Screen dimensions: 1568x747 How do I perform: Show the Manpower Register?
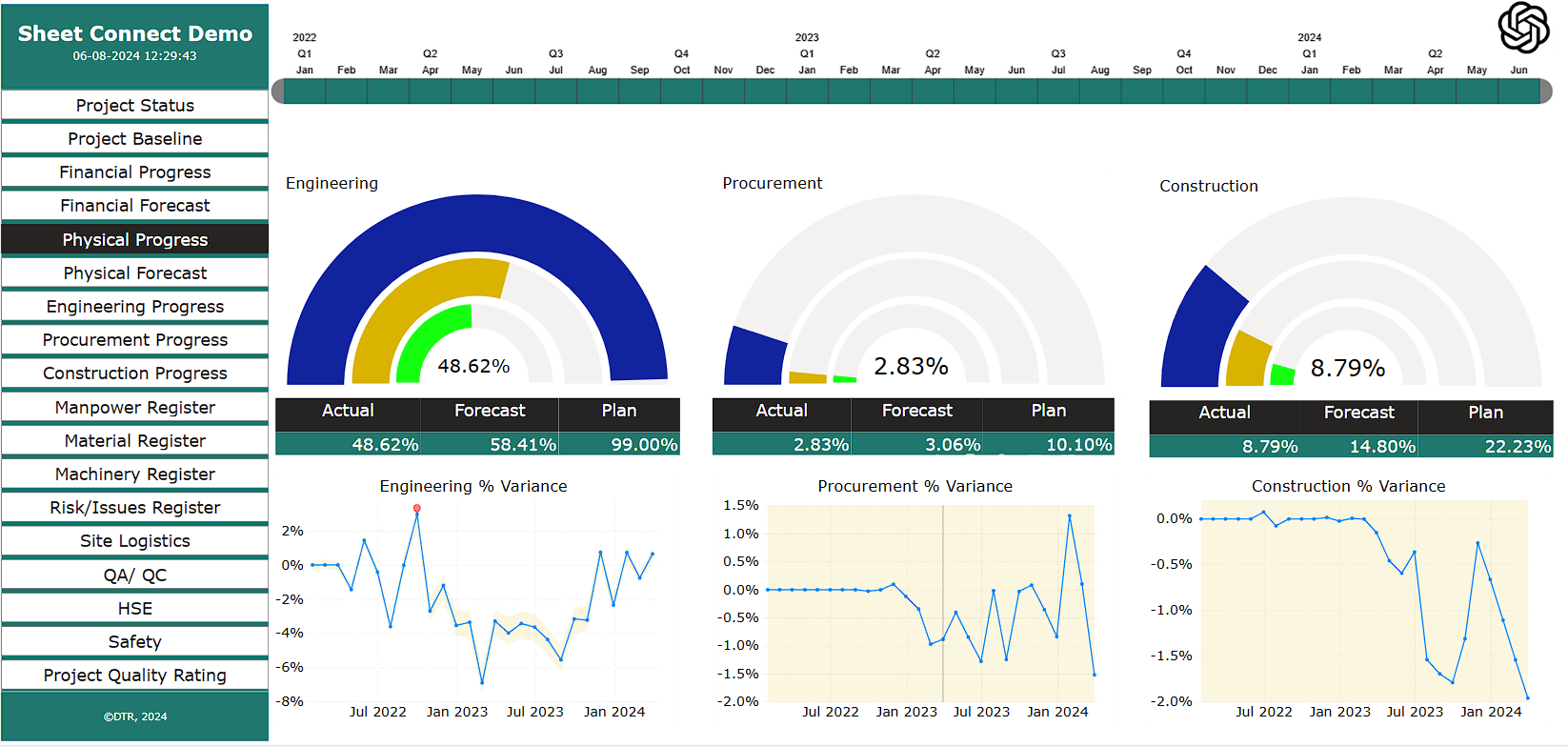134,408
